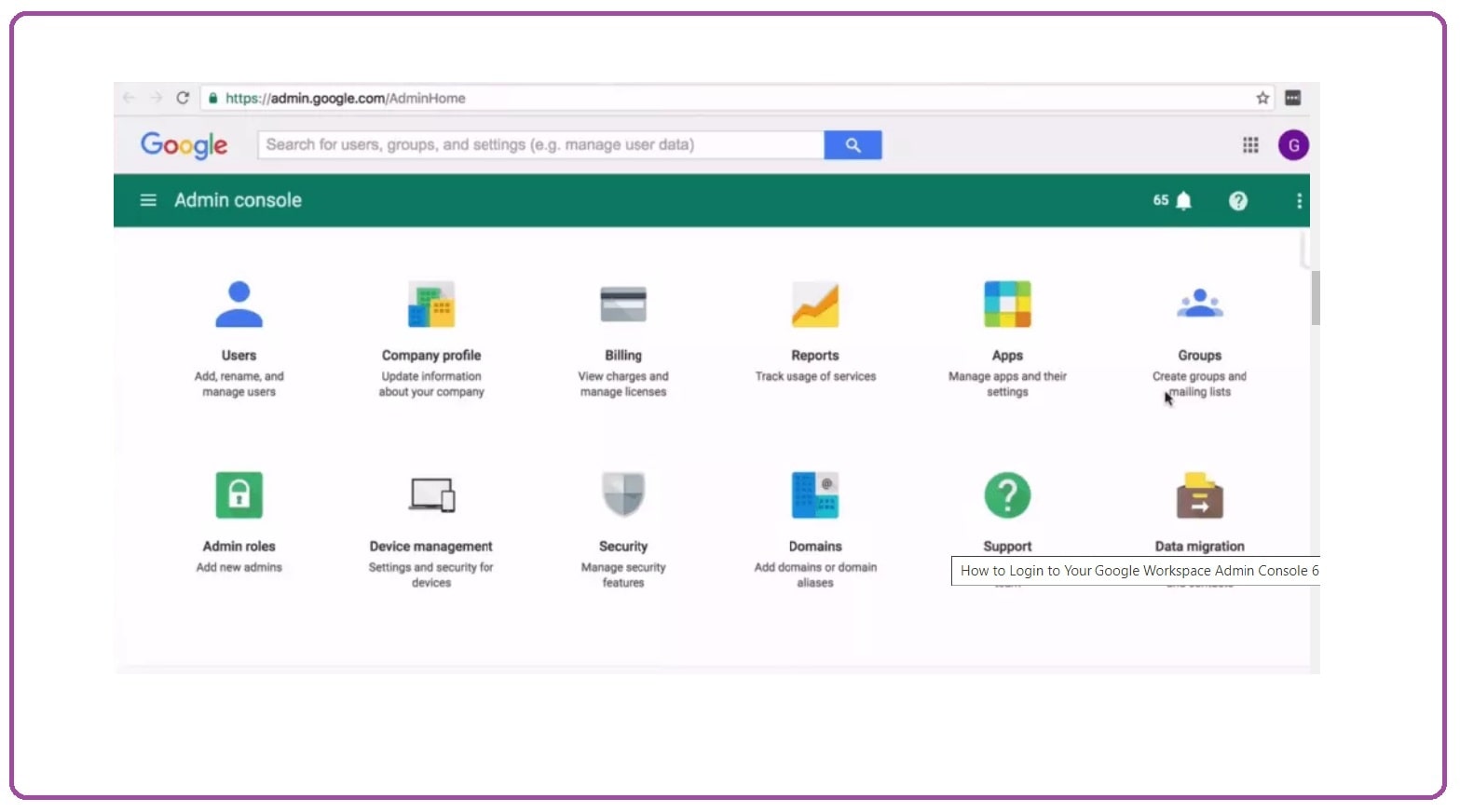The image size is (1460, 812).
Task: Go forward in browser history
Action: [x=156, y=98]
